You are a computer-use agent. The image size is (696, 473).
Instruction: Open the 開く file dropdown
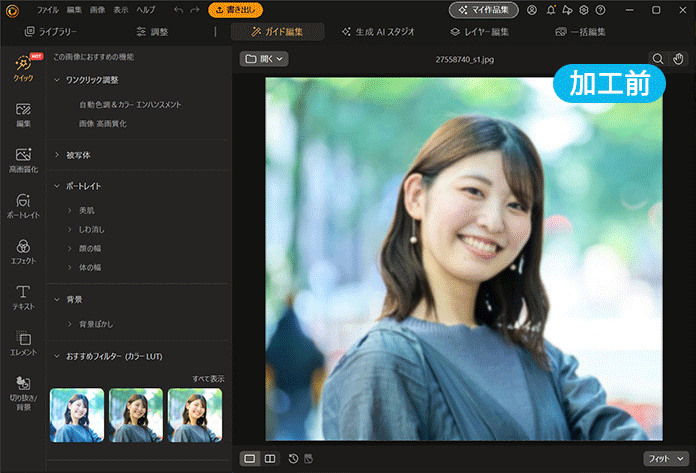point(264,59)
